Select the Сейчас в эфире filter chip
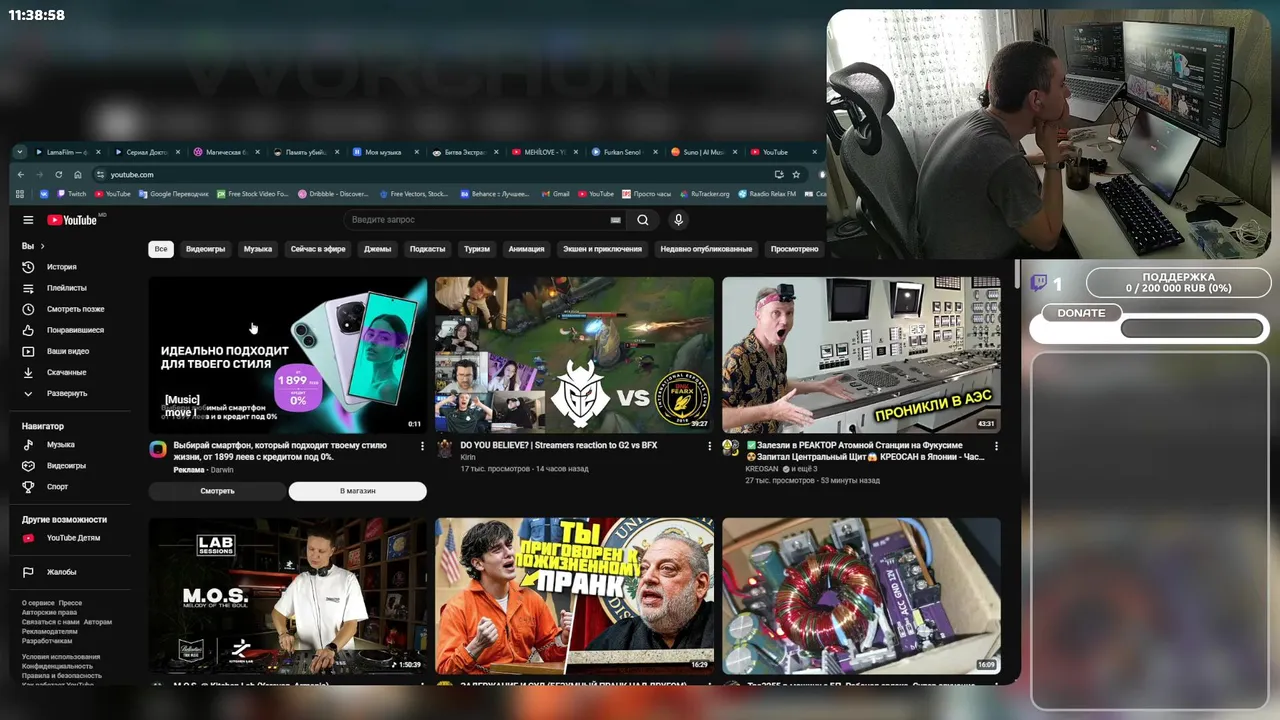Image resolution: width=1280 pixels, height=720 pixels. coord(318,249)
